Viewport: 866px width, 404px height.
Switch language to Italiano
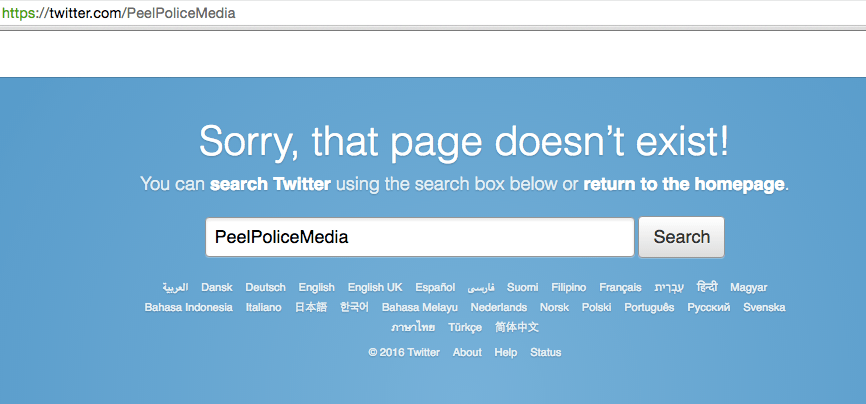click(x=264, y=307)
